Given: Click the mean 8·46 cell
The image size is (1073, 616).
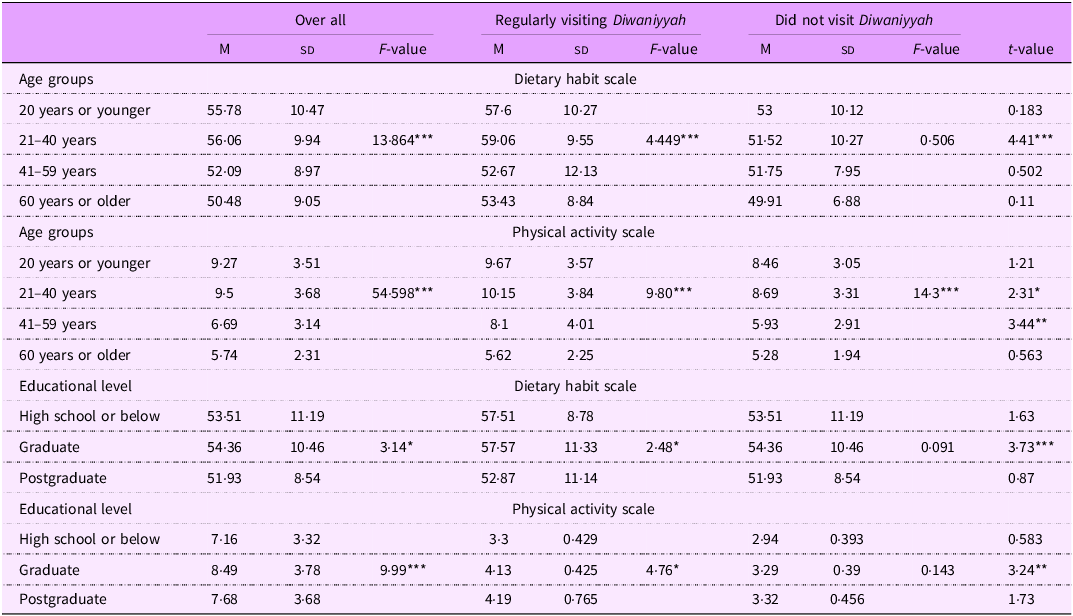Looking at the screenshot, I should 765,264.
